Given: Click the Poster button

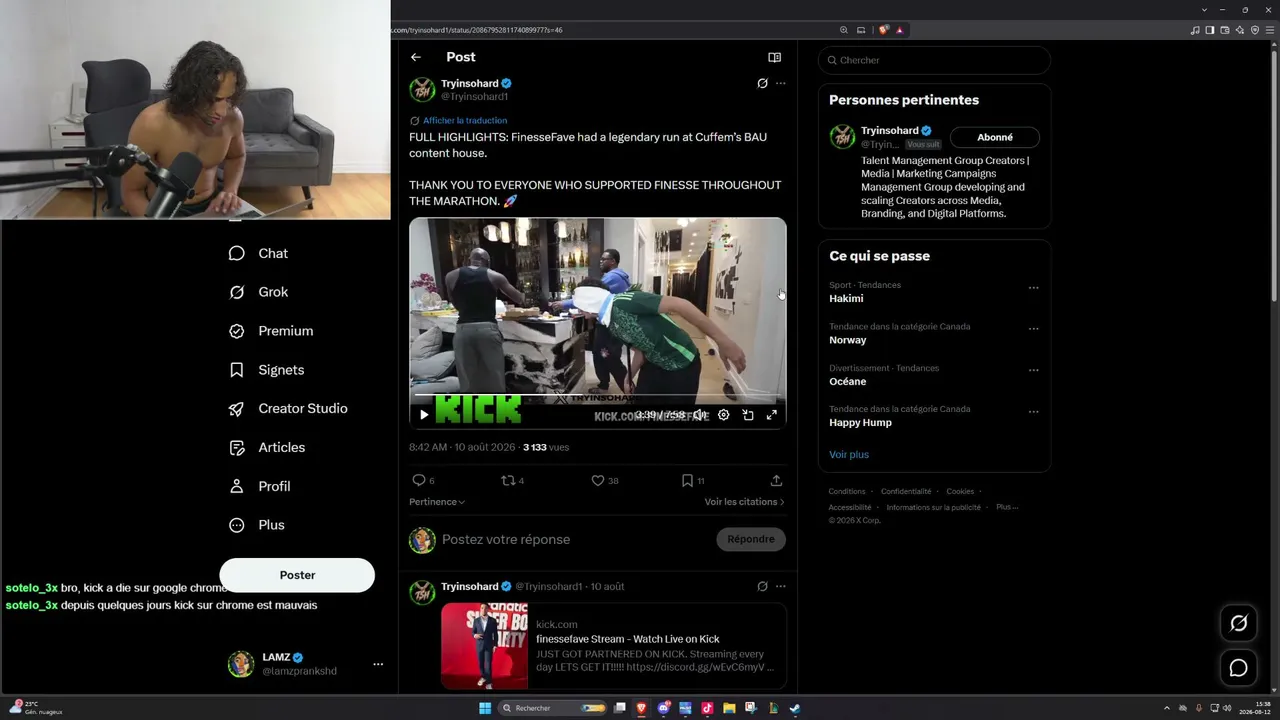Looking at the screenshot, I should (x=297, y=575).
